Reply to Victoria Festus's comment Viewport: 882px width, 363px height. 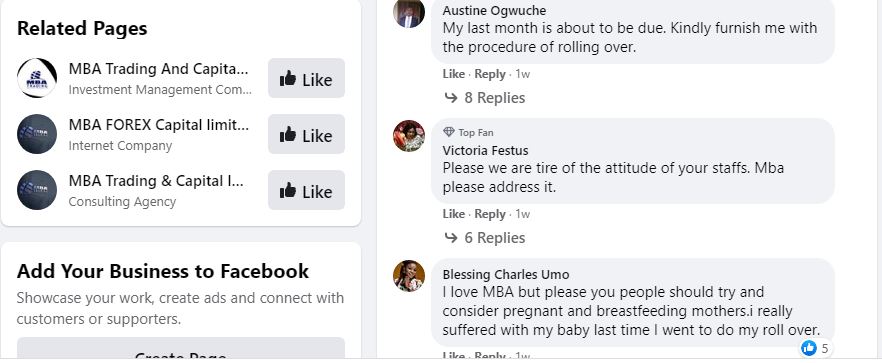click(x=489, y=214)
